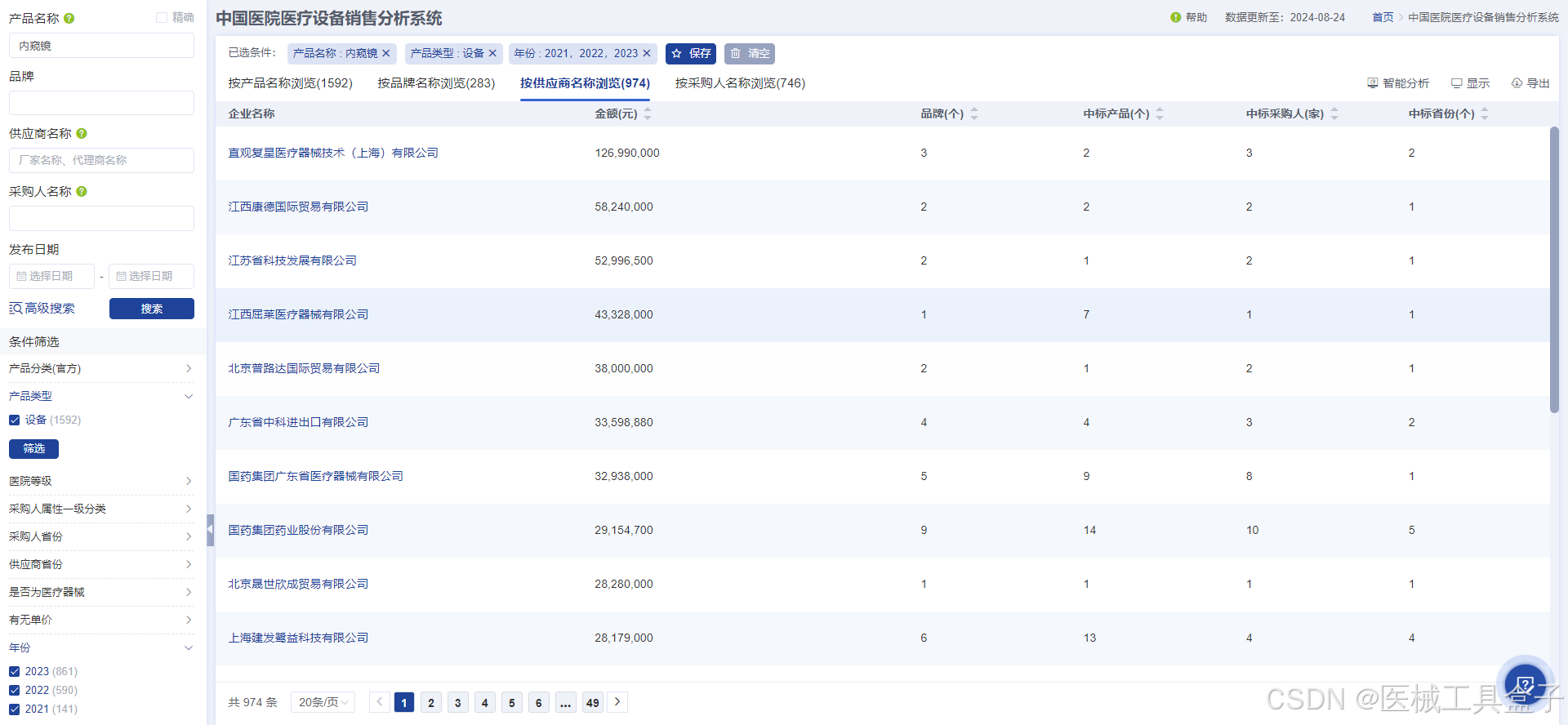This screenshot has width=1568, height=725.
Task: Remove the 年份 2021,2022,2023 filter tag
Action: [647, 53]
